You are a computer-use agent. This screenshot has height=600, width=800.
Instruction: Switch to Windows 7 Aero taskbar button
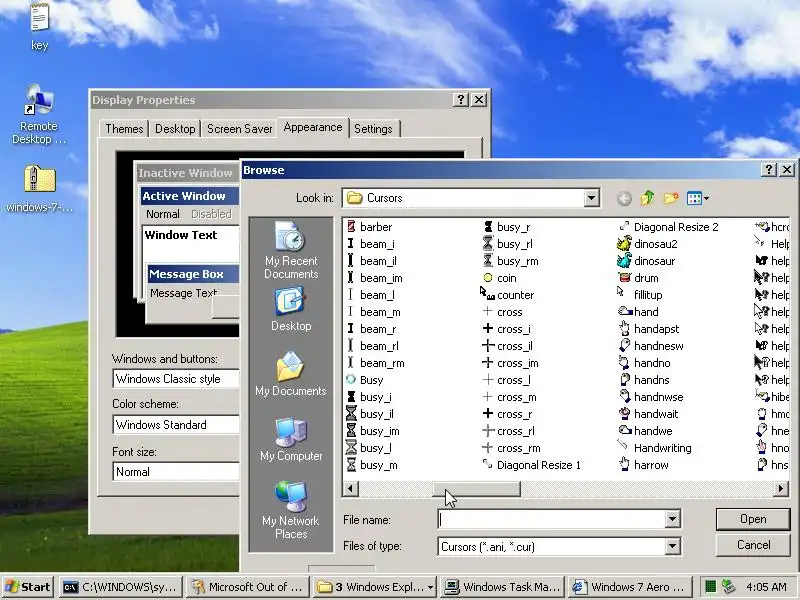click(x=630, y=587)
